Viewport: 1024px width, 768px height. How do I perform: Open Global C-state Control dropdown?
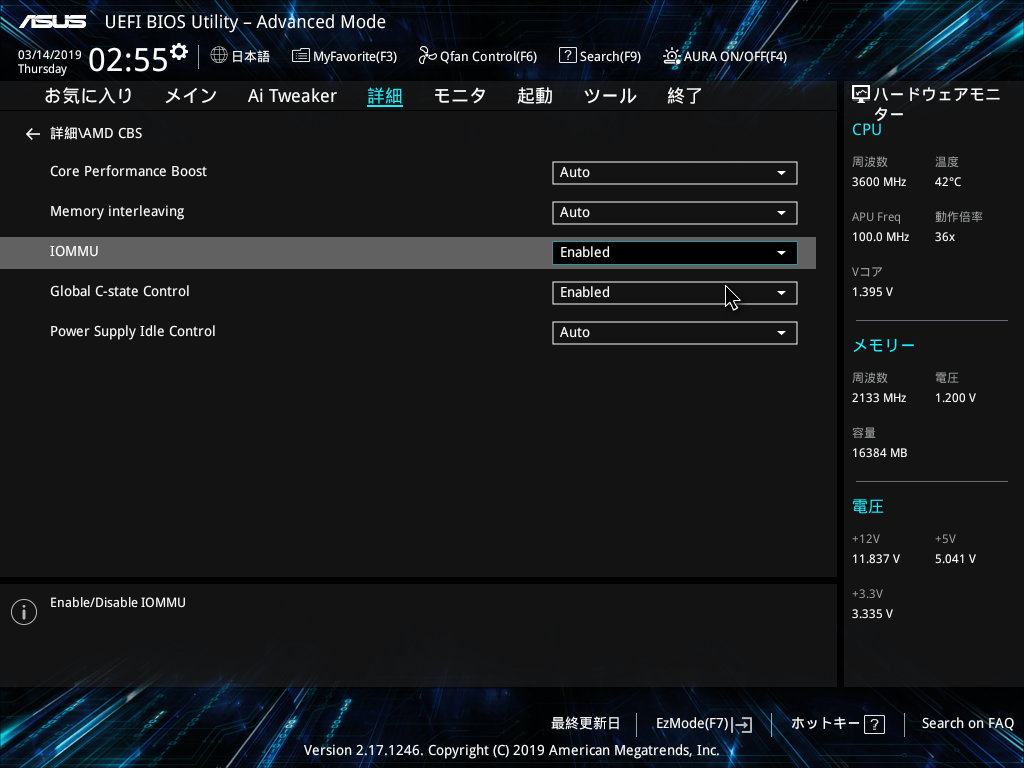pyautogui.click(x=675, y=293)
